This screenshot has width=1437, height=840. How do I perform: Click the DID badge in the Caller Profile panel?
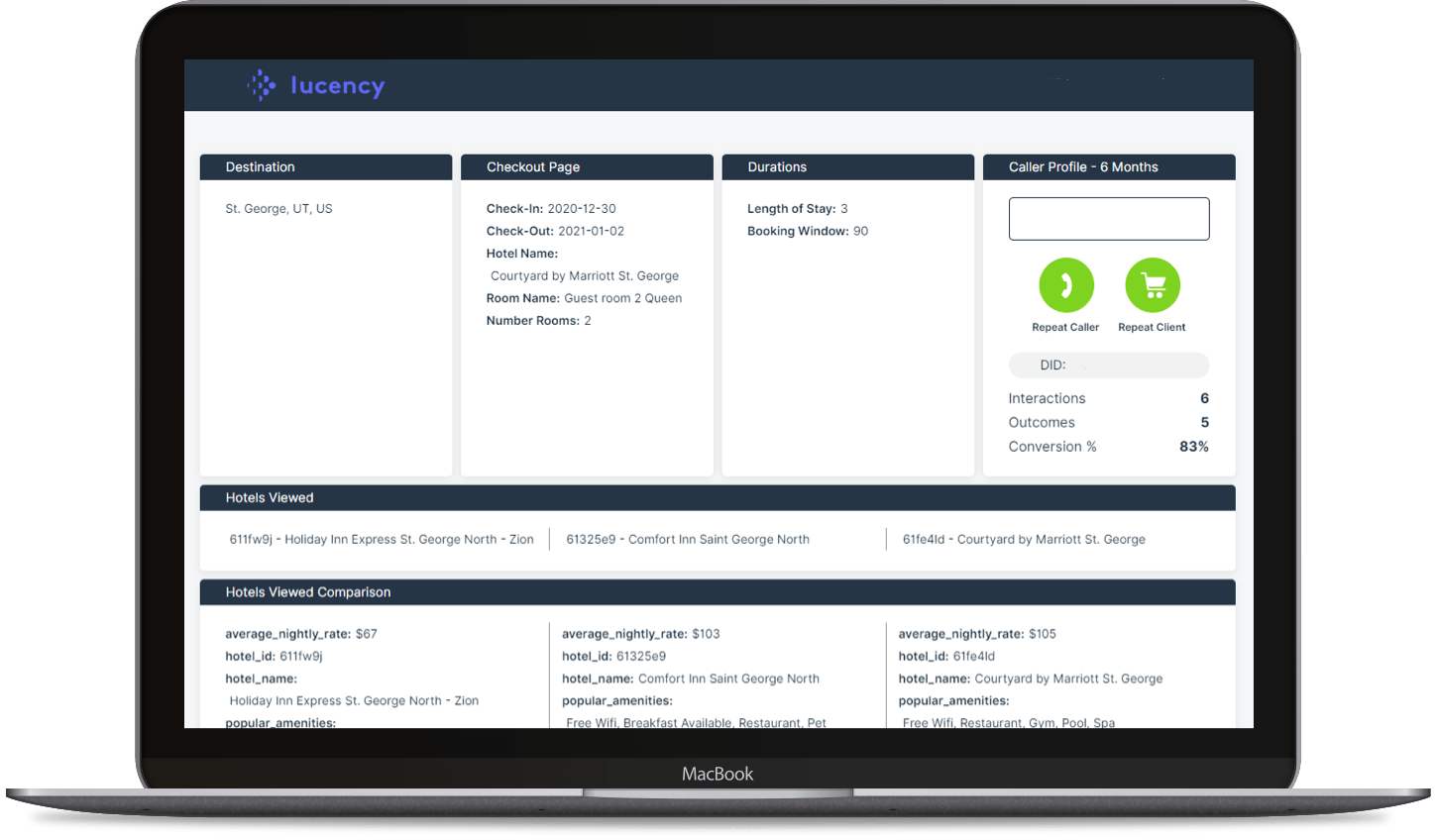[1108, 365]
